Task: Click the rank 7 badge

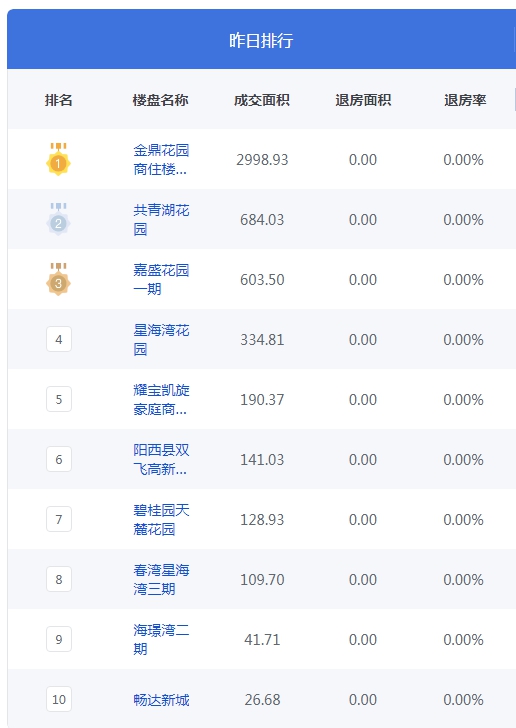Action: pos(59,519)
